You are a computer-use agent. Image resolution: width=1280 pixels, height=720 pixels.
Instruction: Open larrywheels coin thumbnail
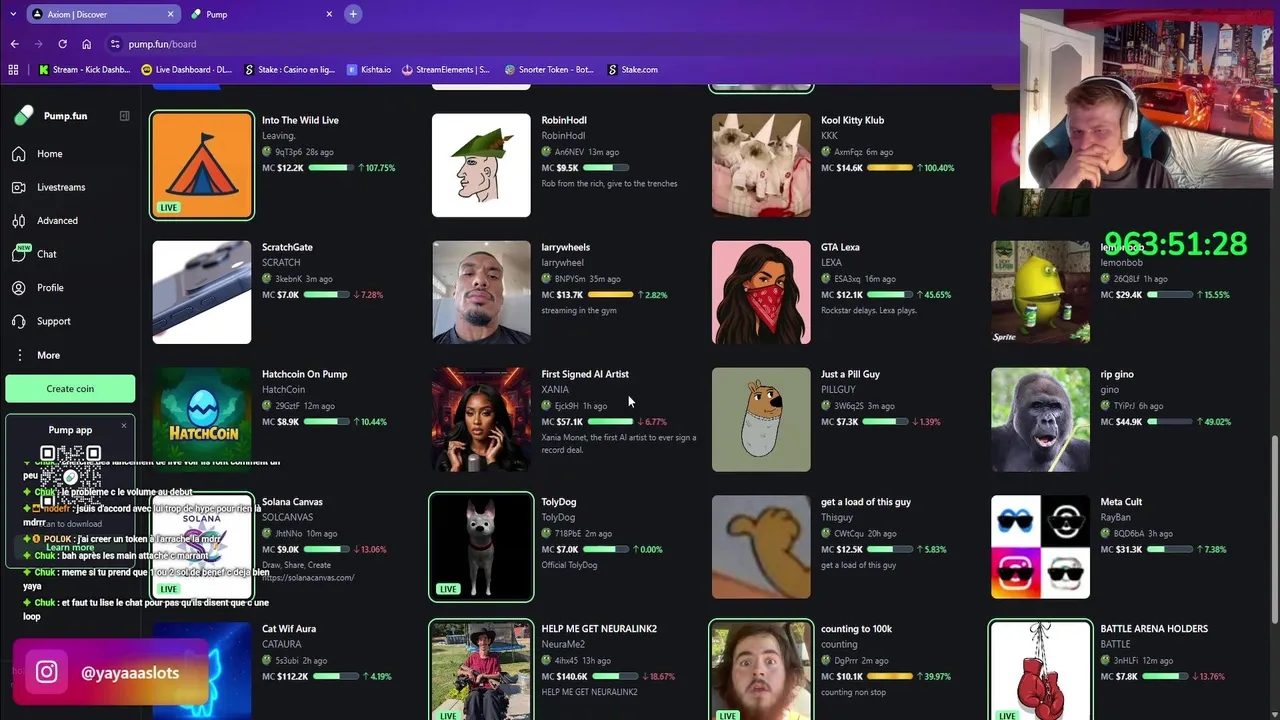(481, 292)
